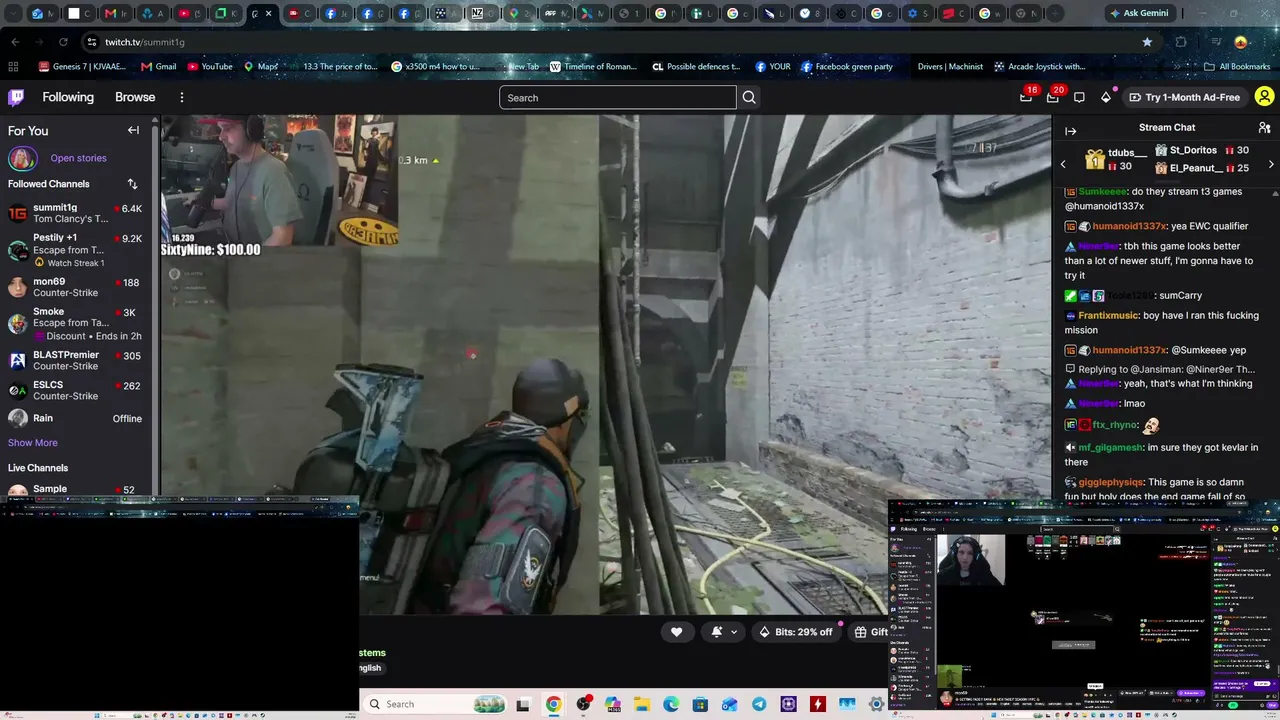Open the chat community users list
The height and width of the screenshot is (720, 1280).
(x=1265, y=128)
